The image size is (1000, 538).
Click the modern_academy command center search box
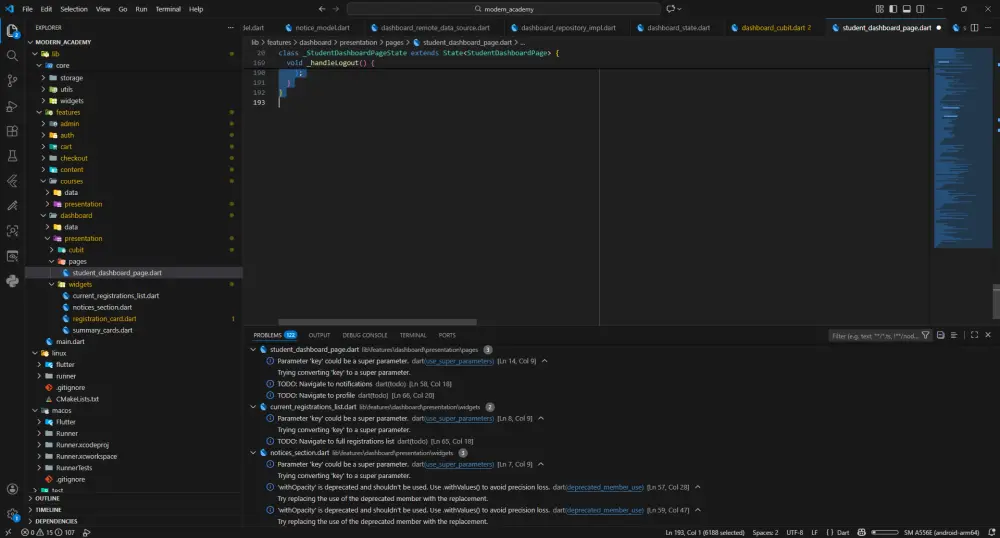click(x=504, y=9)
